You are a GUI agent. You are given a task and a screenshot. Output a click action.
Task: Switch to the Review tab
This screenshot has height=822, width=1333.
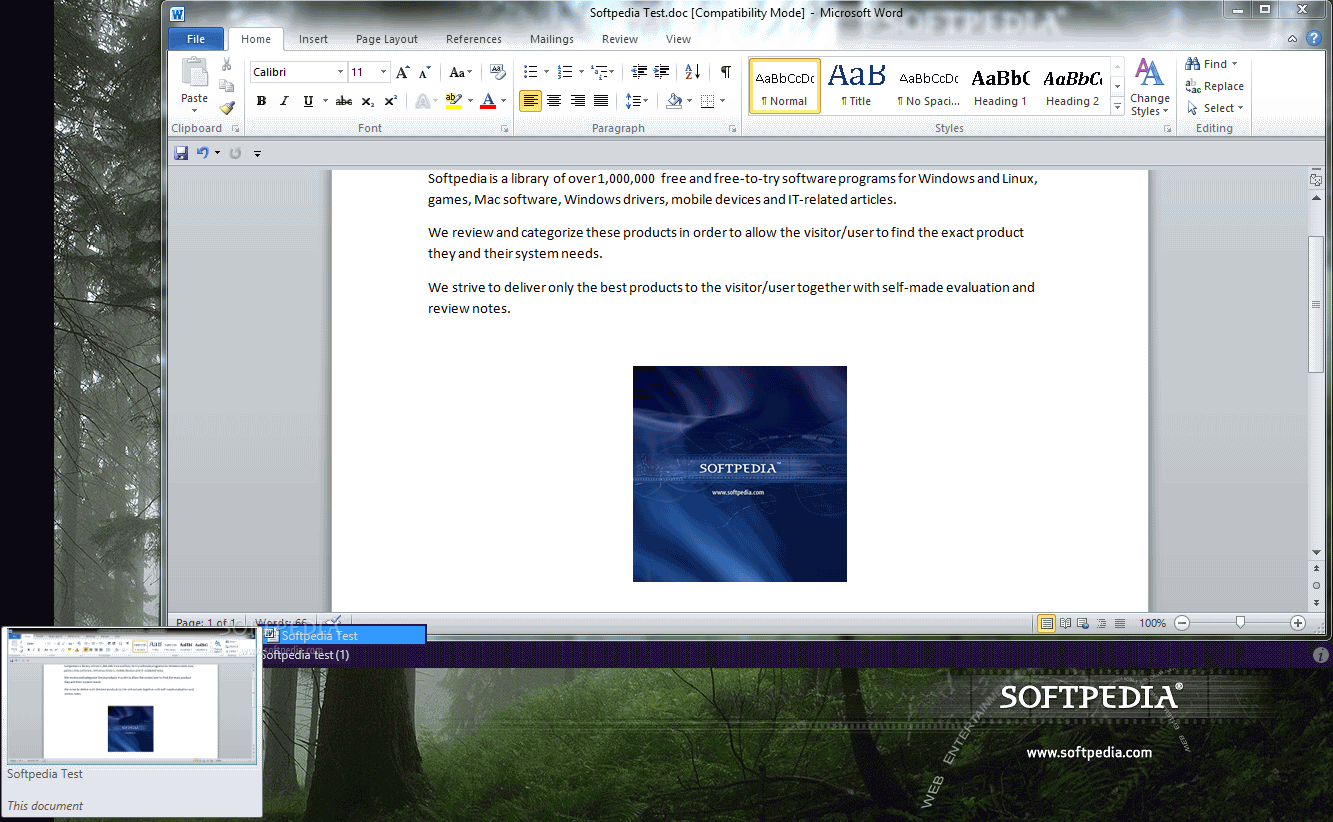(x=620, y=39)
